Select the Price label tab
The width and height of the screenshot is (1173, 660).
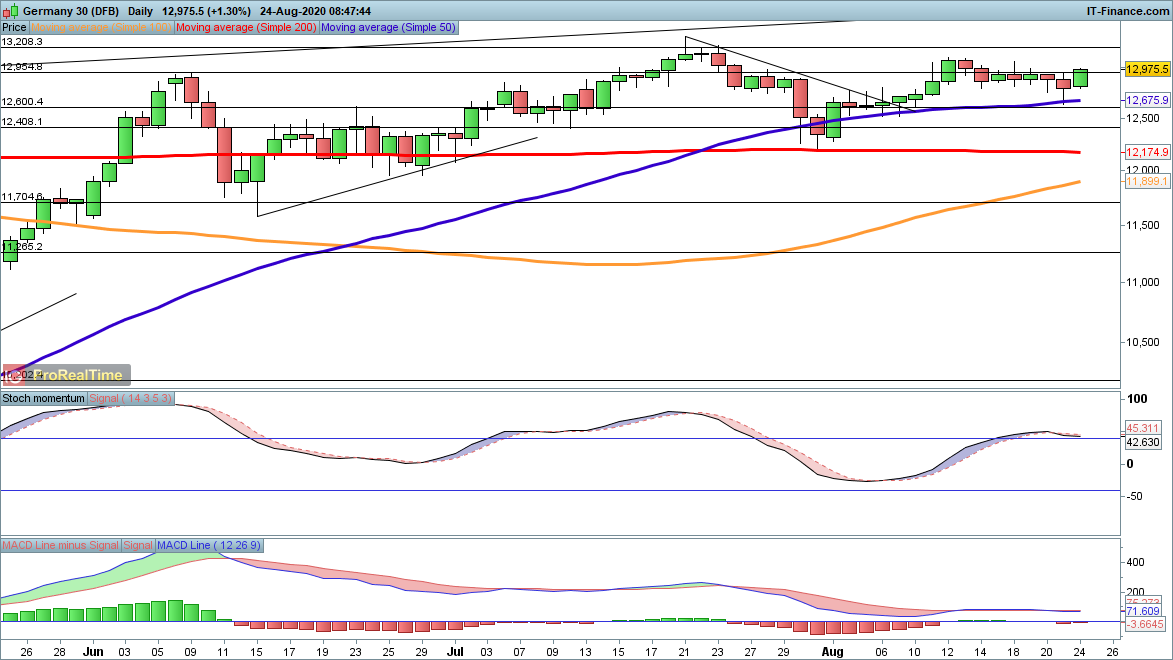[x=14, y=29]
